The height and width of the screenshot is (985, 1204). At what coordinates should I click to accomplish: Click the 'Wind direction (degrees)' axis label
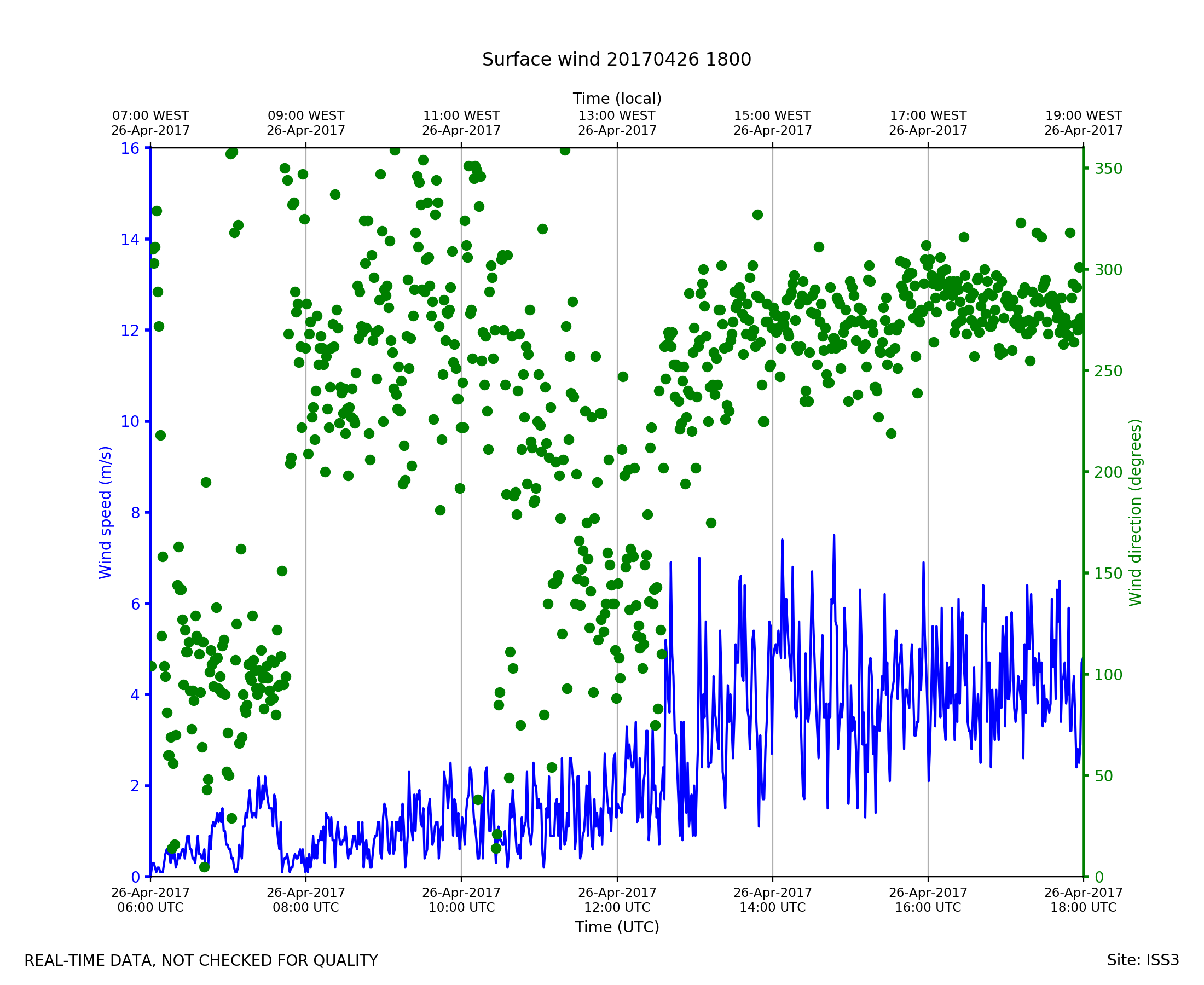1135,512
